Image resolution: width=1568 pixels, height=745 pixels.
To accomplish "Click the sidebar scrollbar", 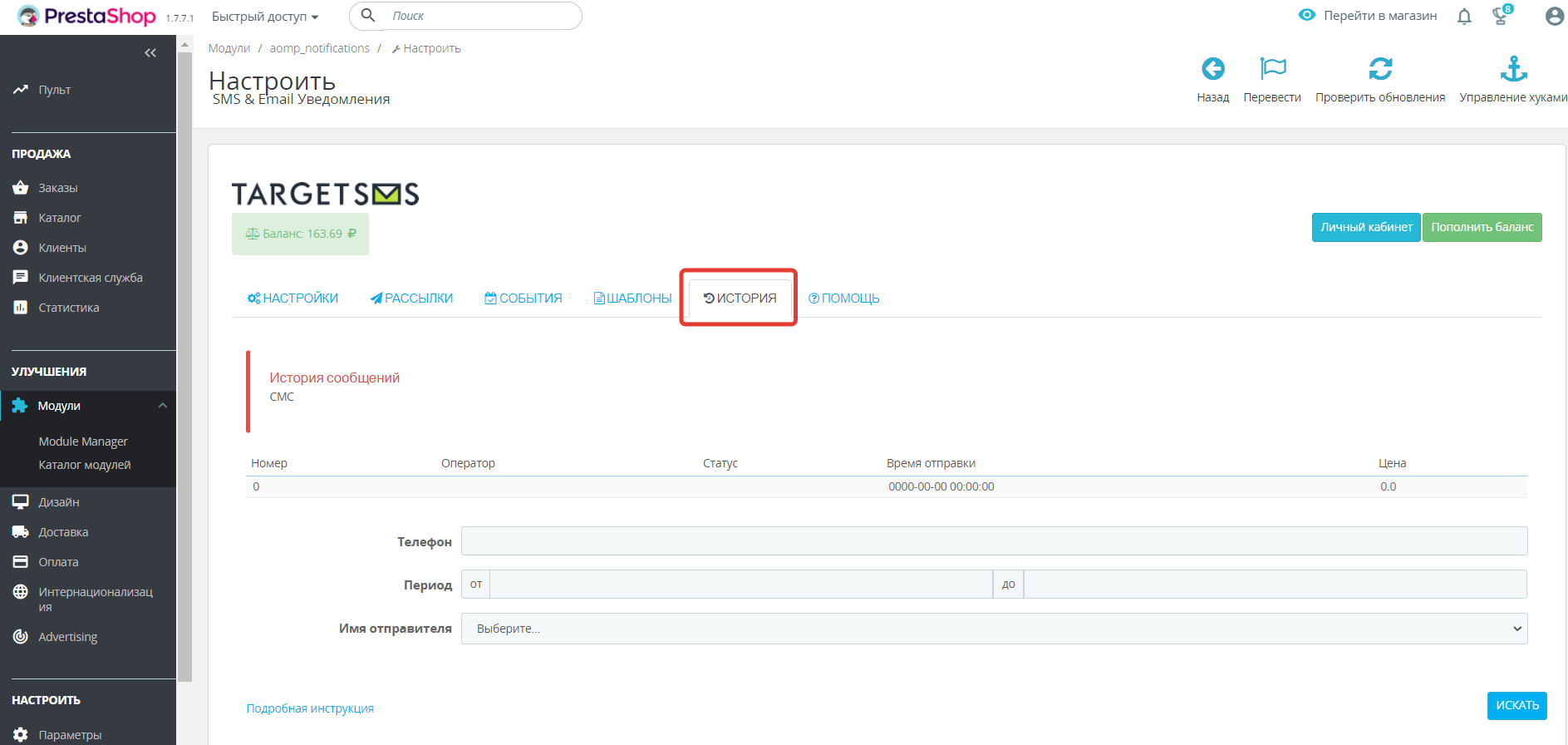I will [x=185, y=366].
